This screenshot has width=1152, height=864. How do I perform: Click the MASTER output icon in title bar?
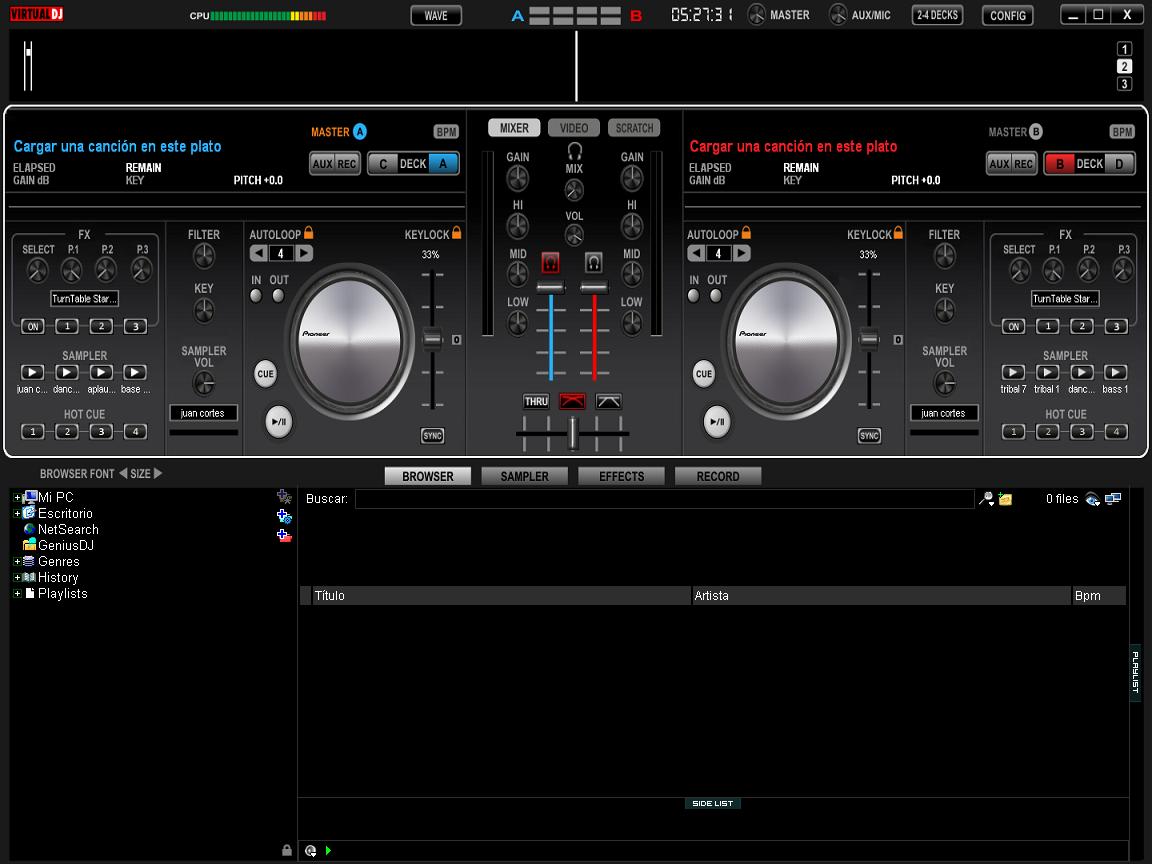pos(758,15)
